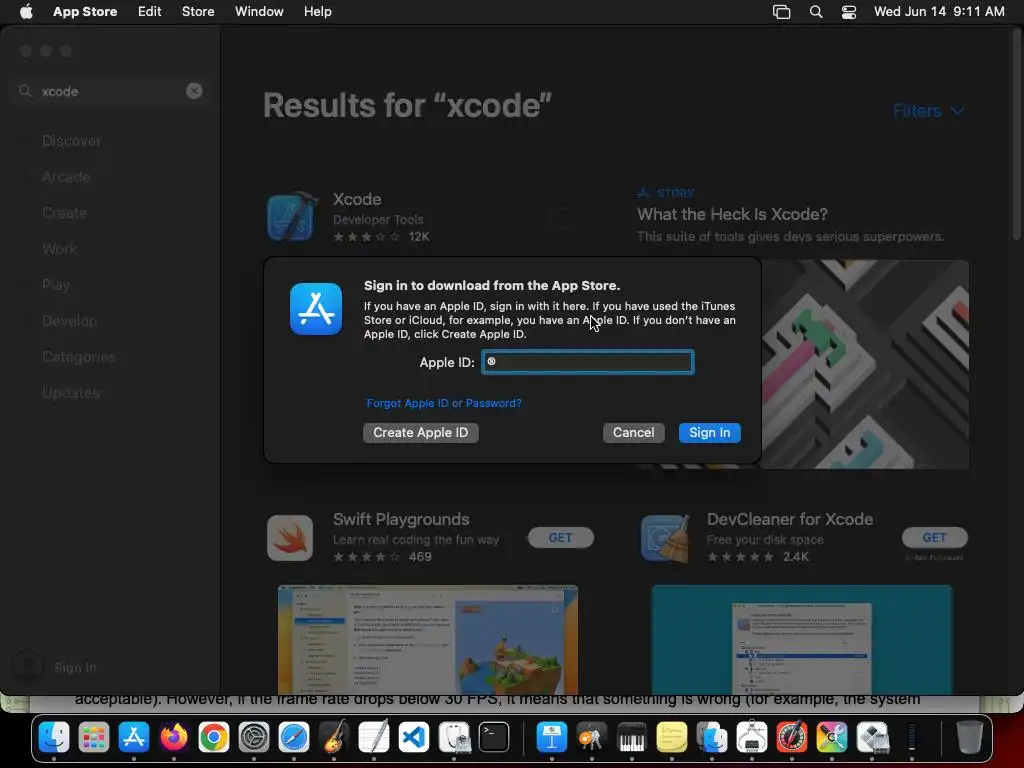Open the Window menu
Screen dimensions: 1024x768
(x=259, y=12)
